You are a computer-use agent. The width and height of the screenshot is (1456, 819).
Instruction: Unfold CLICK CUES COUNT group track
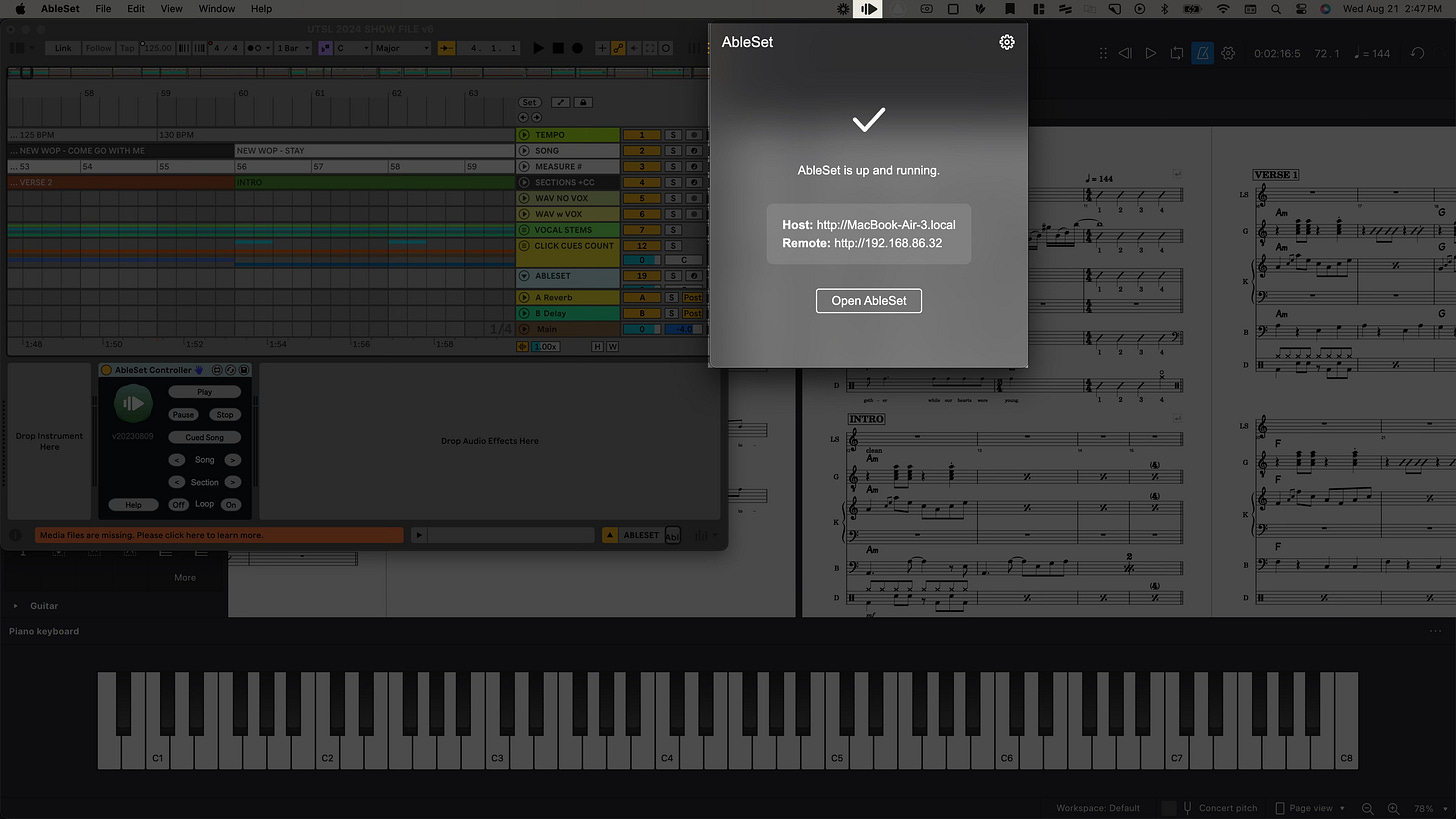click(524, 246)
